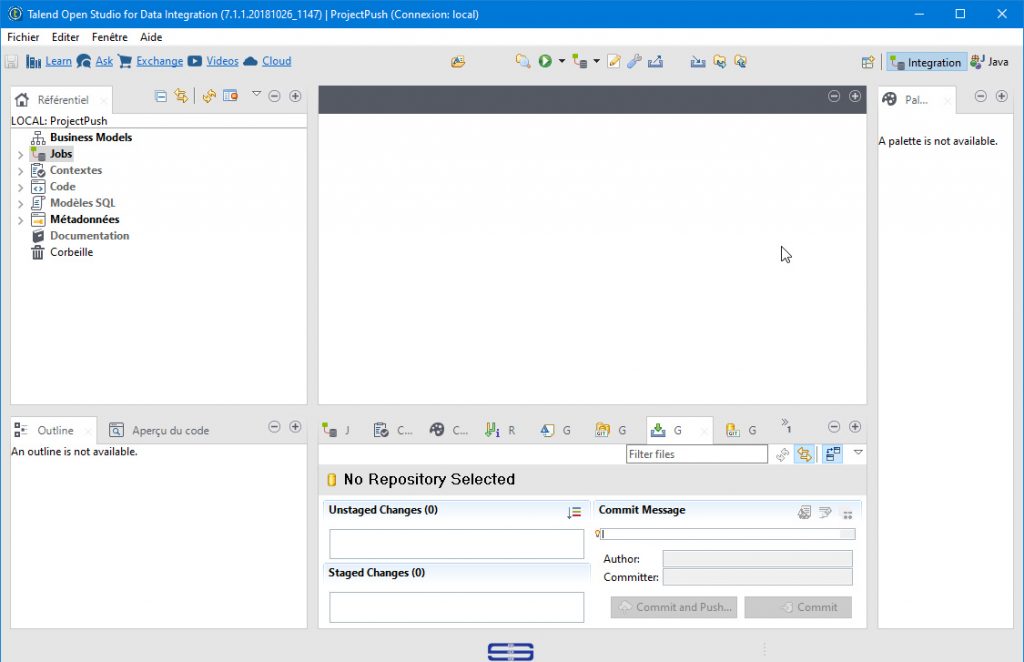This screenshot has width=1024, height=662.
Task: Toggle the middle icon in Commit Message header
Action: coord(825,512)
